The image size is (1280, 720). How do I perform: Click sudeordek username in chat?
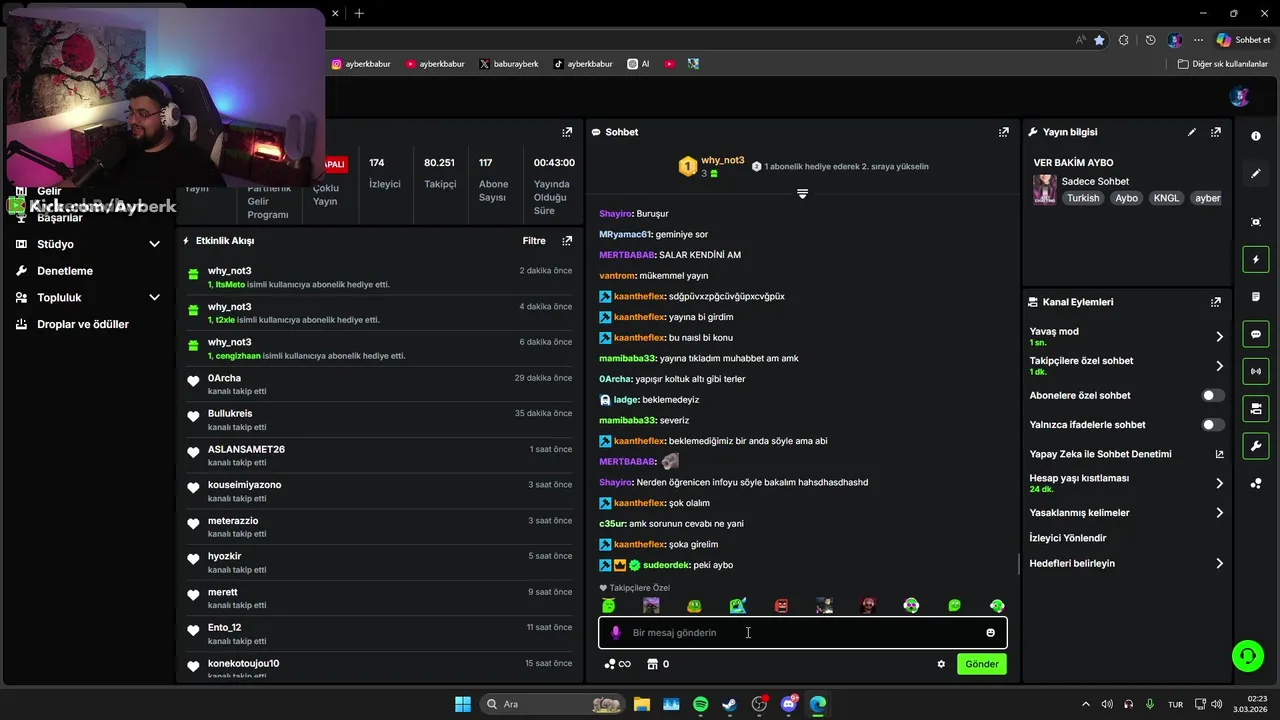tap(666, 565)
